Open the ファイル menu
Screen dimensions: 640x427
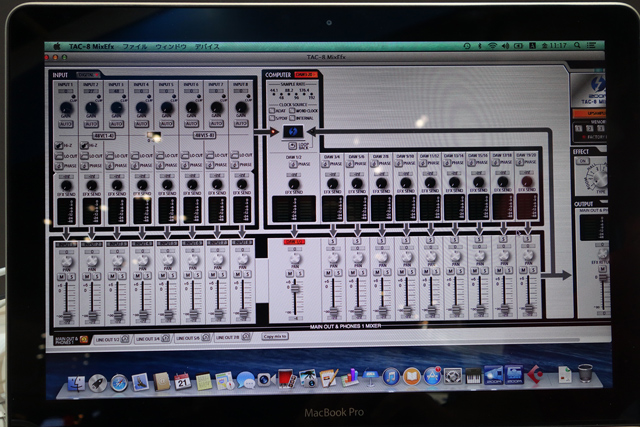(x=135, y=47)
